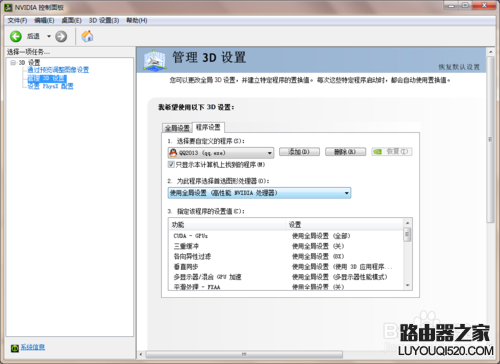Switch to the 程序设置 tab
500x364 pixels.
point(208,127)
